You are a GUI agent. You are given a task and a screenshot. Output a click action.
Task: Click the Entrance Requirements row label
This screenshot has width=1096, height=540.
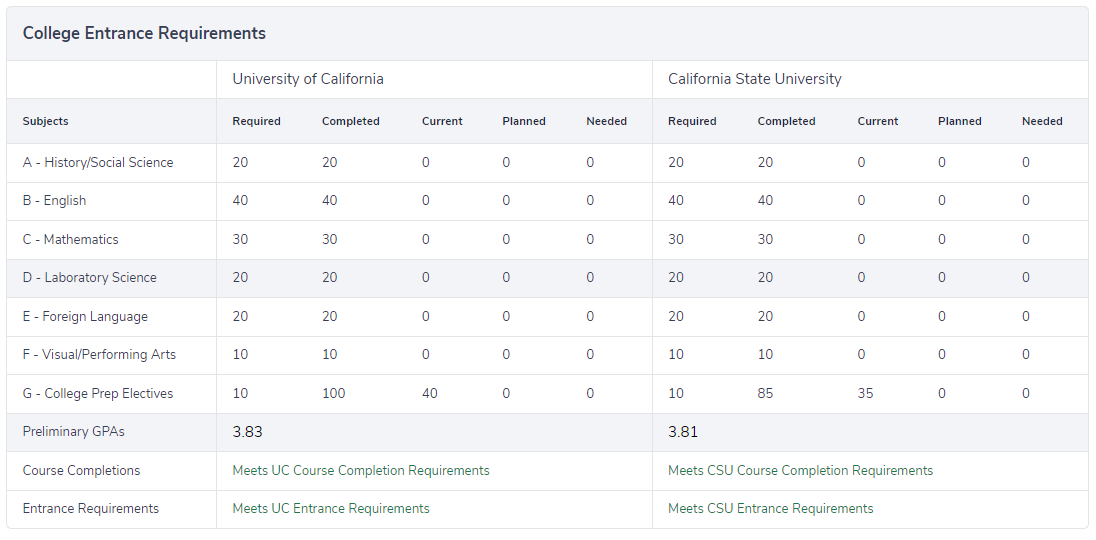click(91, 509)
